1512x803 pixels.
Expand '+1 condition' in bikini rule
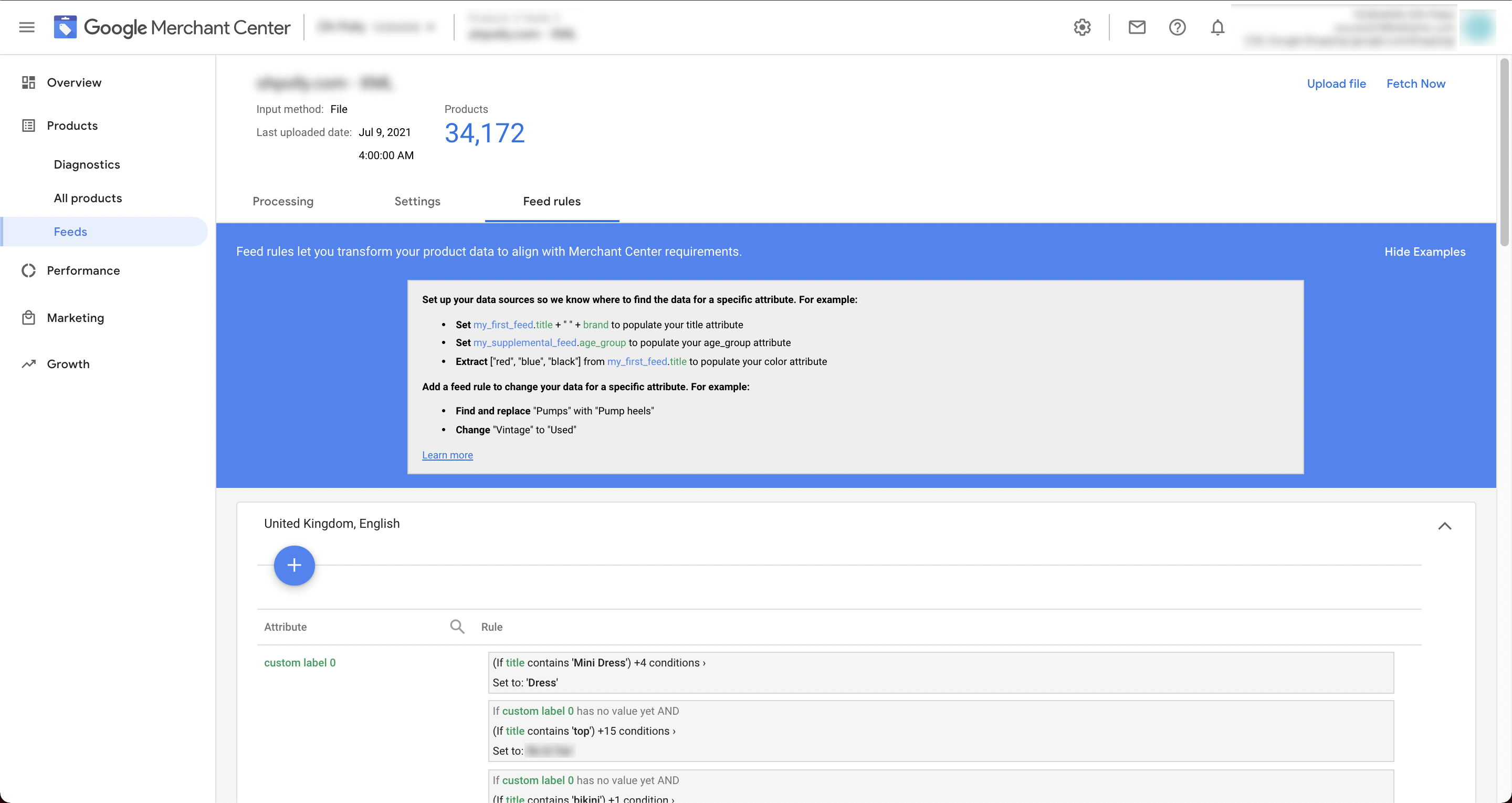641,798
